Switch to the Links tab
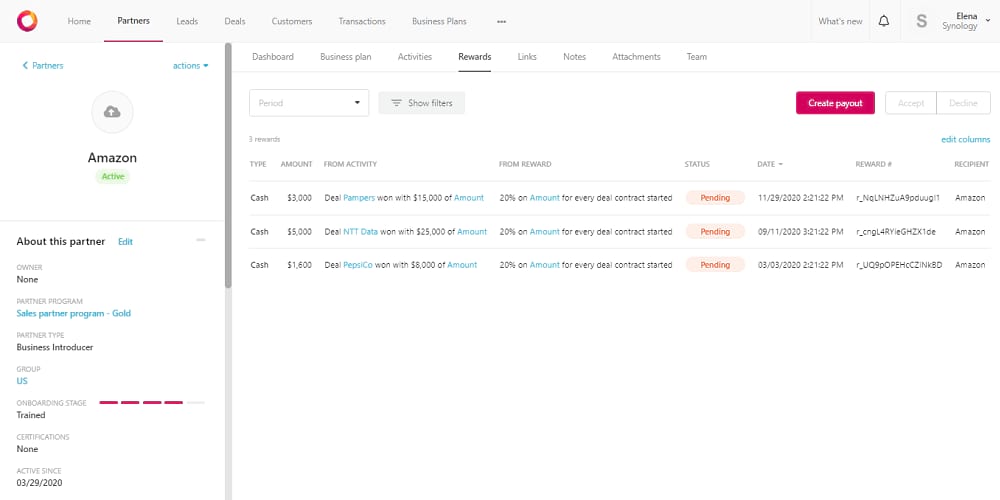The image size is (1000, 500). click(x=527, y=57)
